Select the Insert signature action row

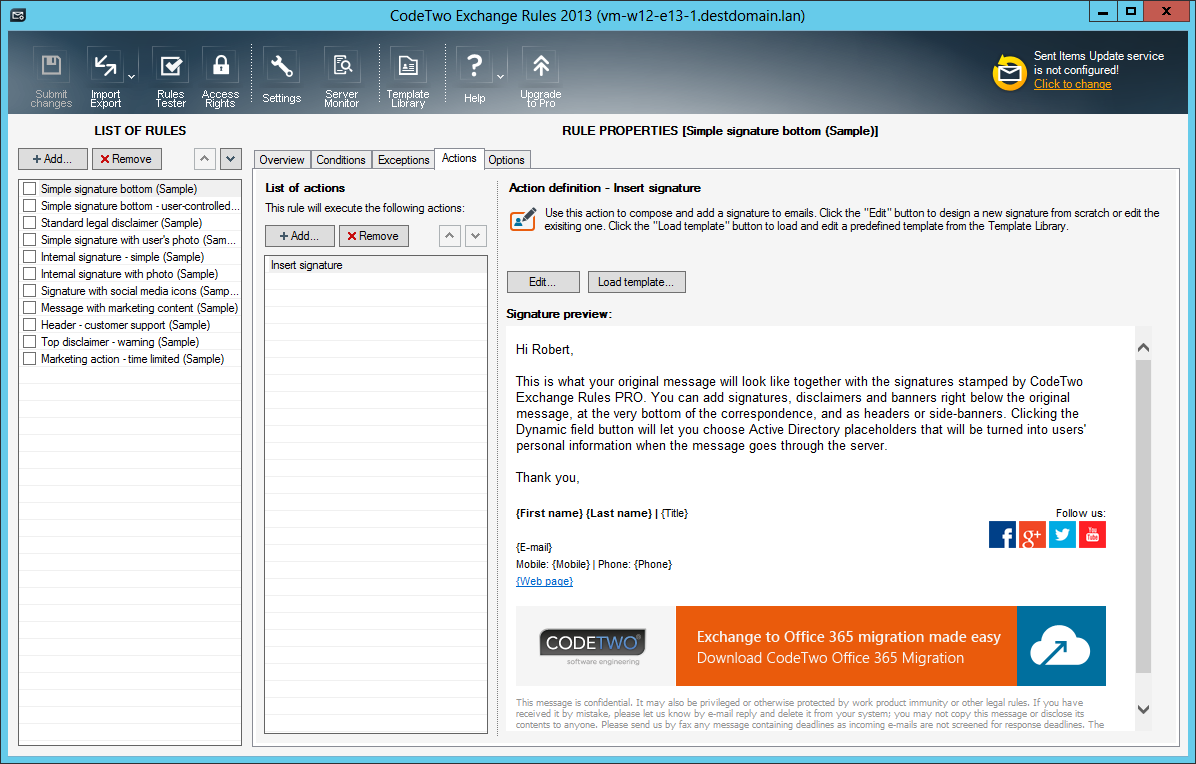[376, 265]
